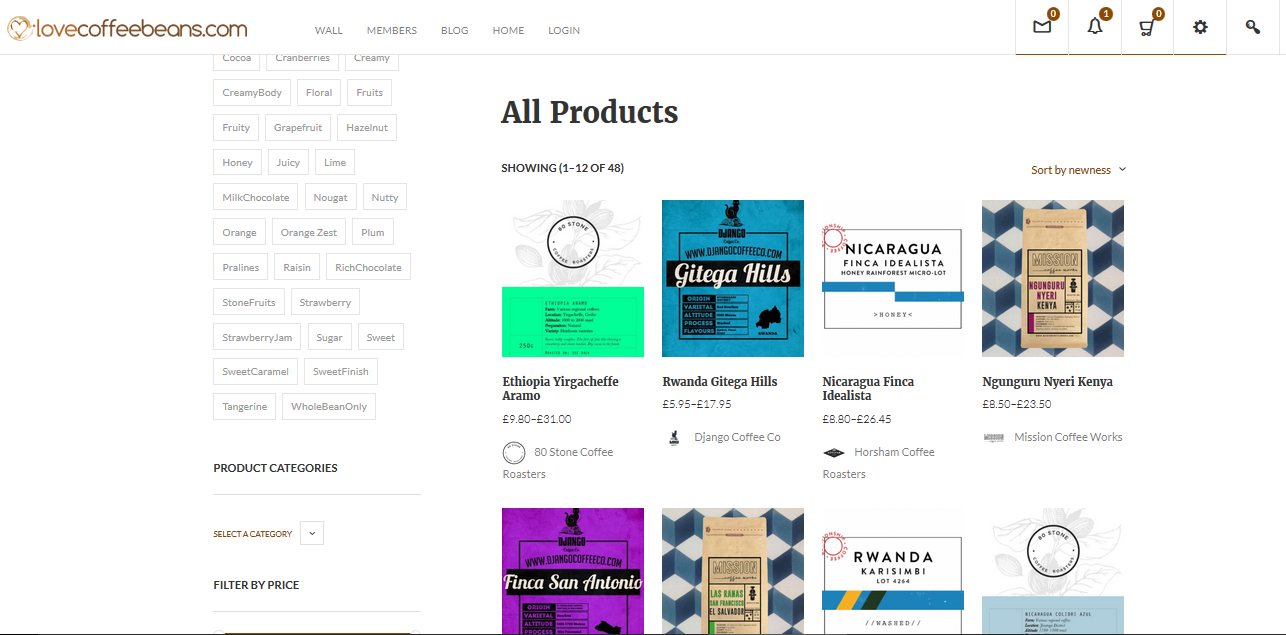Open the settings gear icon
1286x635 pixels.
coord(1200,27)
